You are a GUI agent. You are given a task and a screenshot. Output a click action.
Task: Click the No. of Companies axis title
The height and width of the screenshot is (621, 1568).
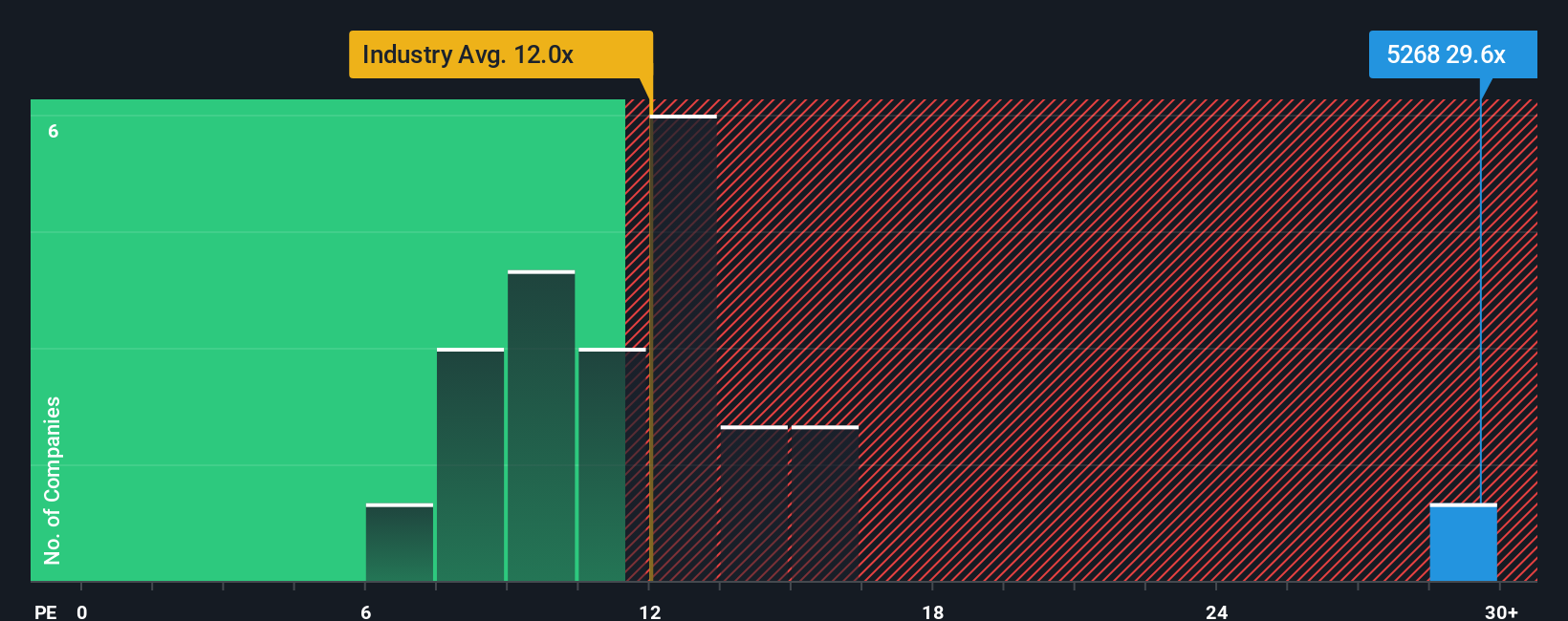pyautogui.click(x=53, y=481)
